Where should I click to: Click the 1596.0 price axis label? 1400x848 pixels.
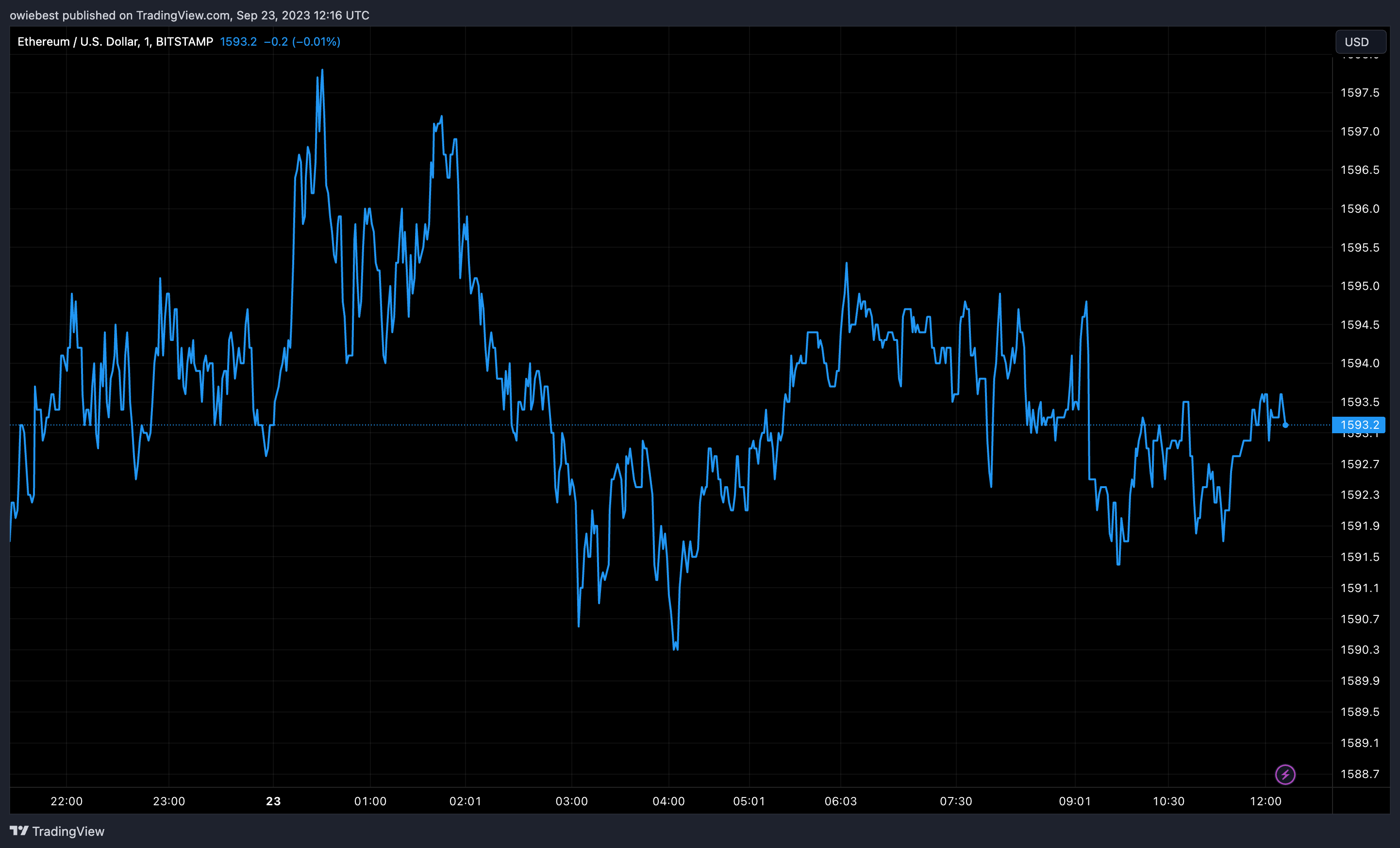point(1360,208)
